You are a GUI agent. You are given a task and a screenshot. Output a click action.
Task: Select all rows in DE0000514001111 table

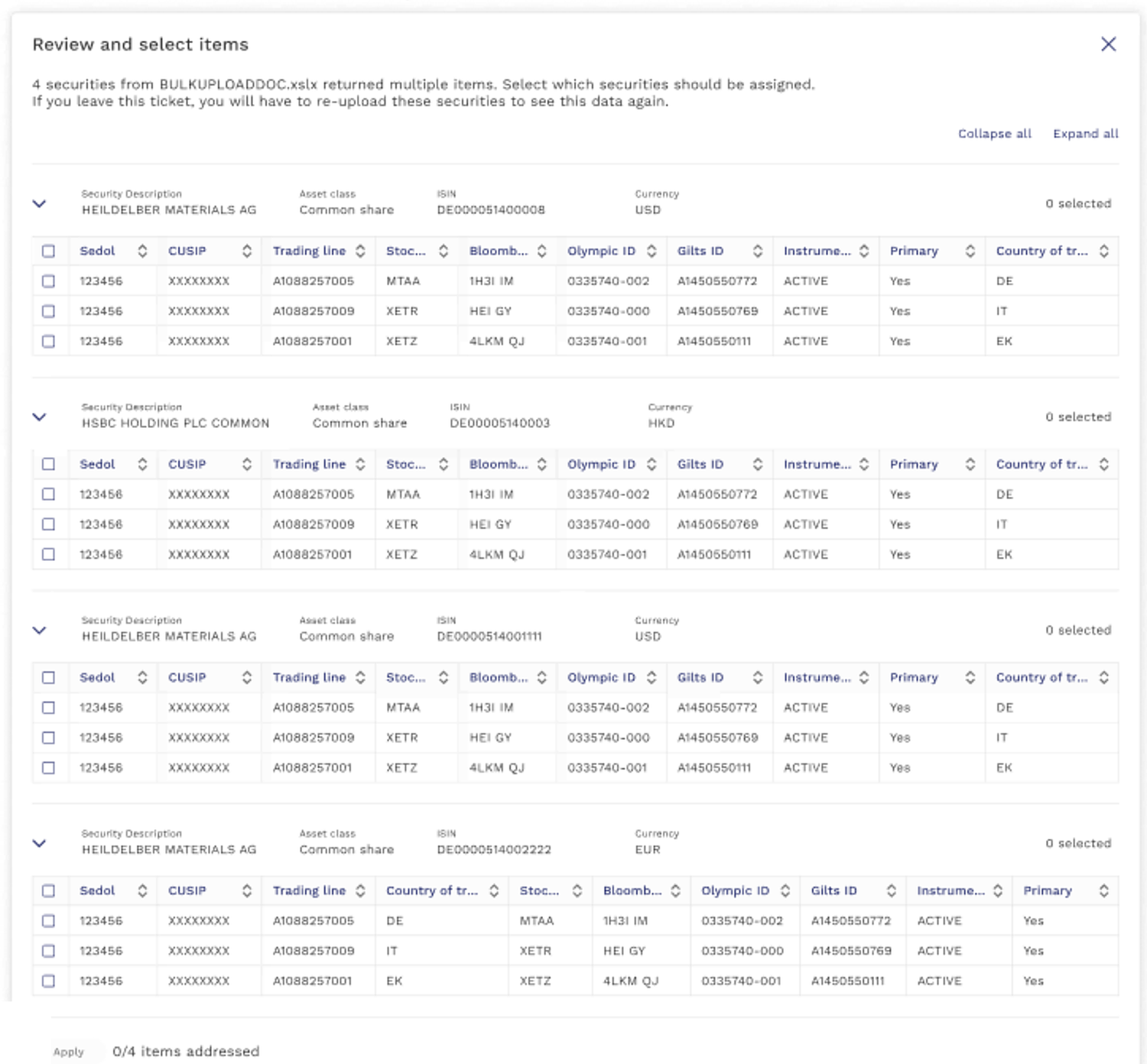point(48,677)
